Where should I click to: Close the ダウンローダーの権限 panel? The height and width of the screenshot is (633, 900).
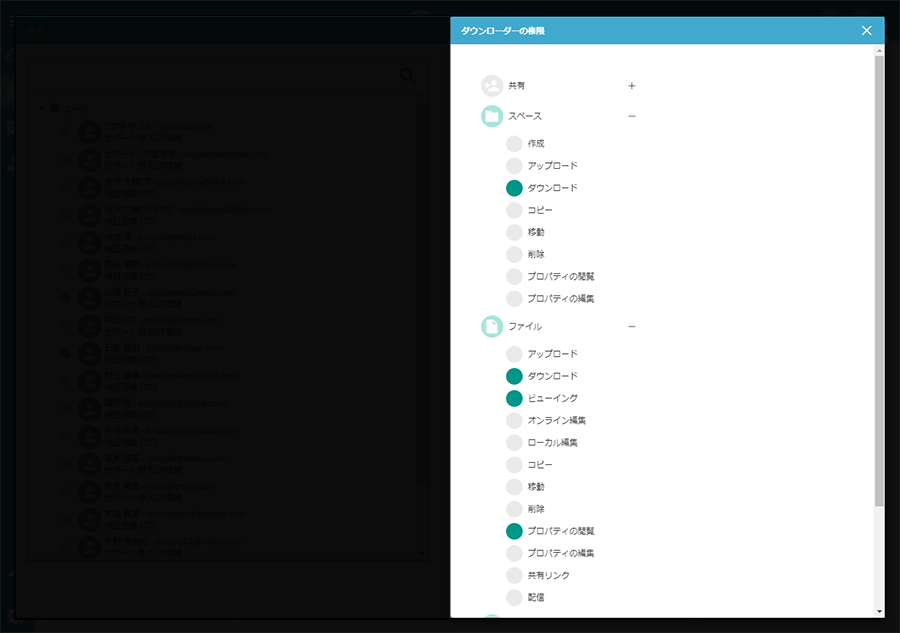[866, 30]
